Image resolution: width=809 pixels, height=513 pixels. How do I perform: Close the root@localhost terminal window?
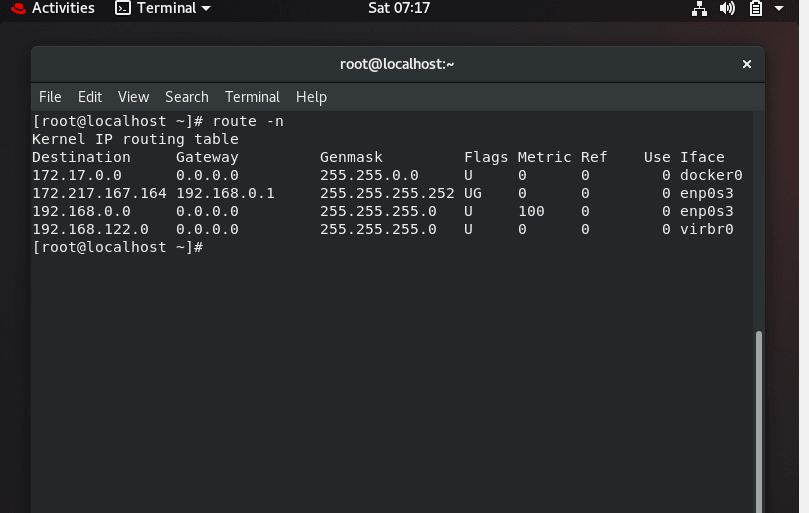(x=747, y=64)
